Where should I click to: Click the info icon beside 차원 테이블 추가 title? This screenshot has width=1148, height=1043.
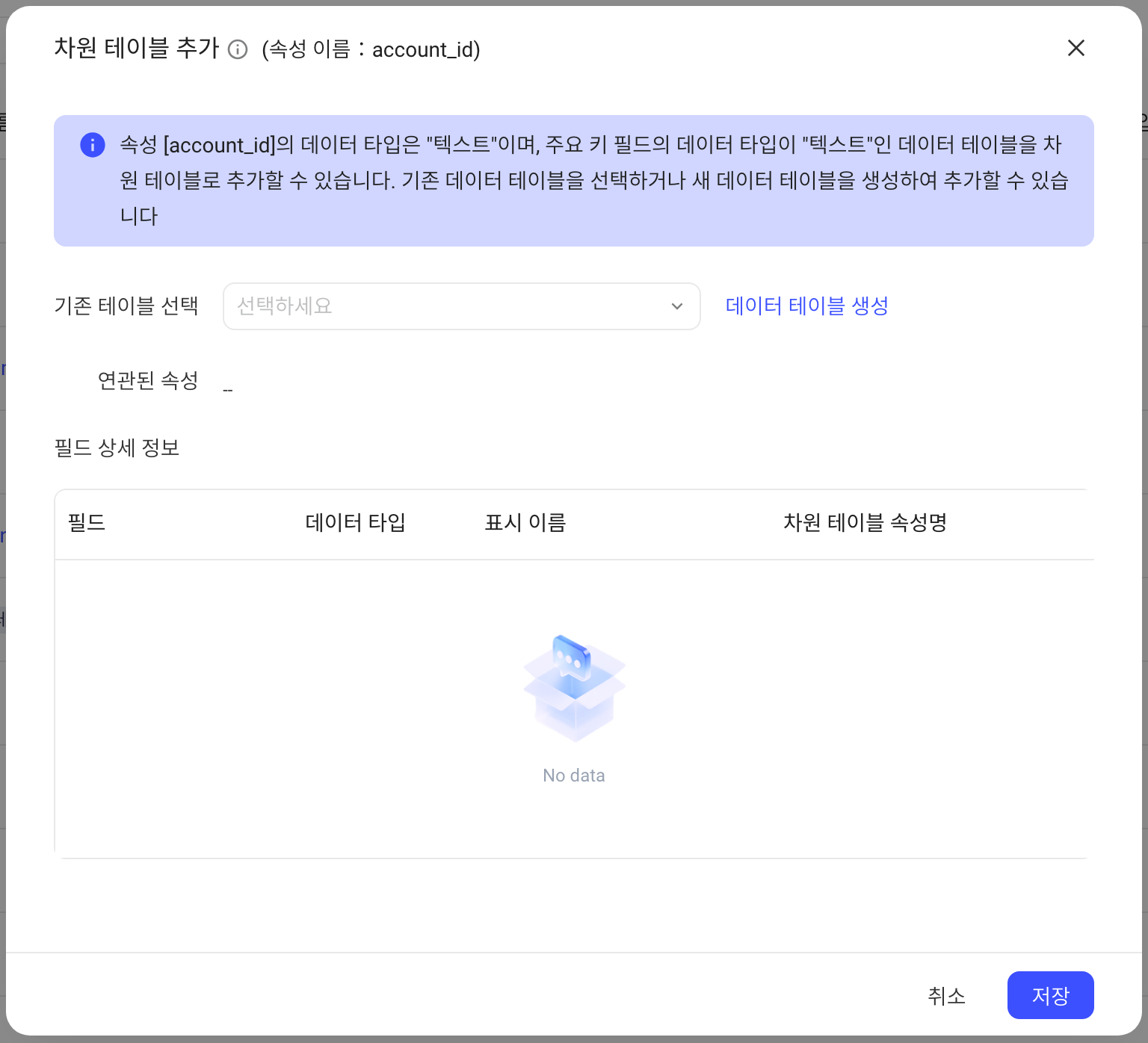click(238, 49)
